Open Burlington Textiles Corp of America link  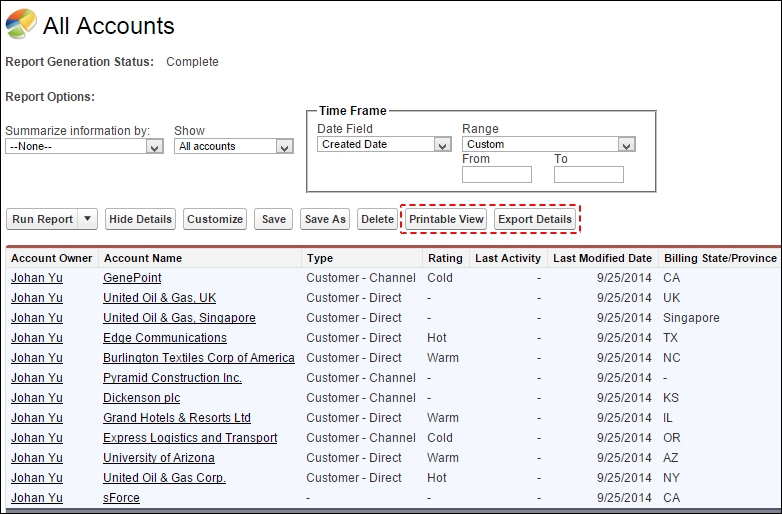198,357
